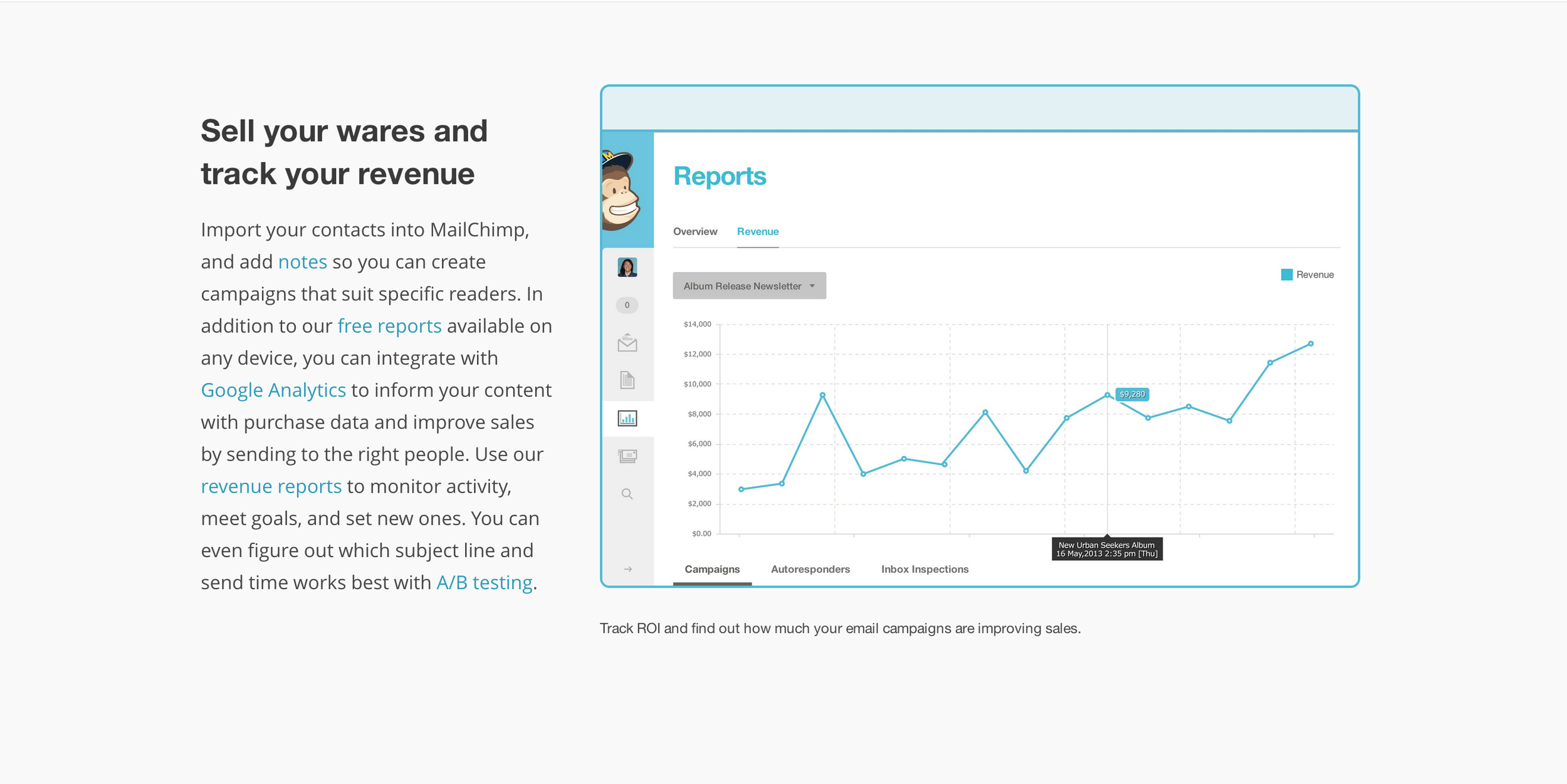The image size is (1567, 784).
Task: Switch to the Revenue tab
Action: click(x=758, y=231)
